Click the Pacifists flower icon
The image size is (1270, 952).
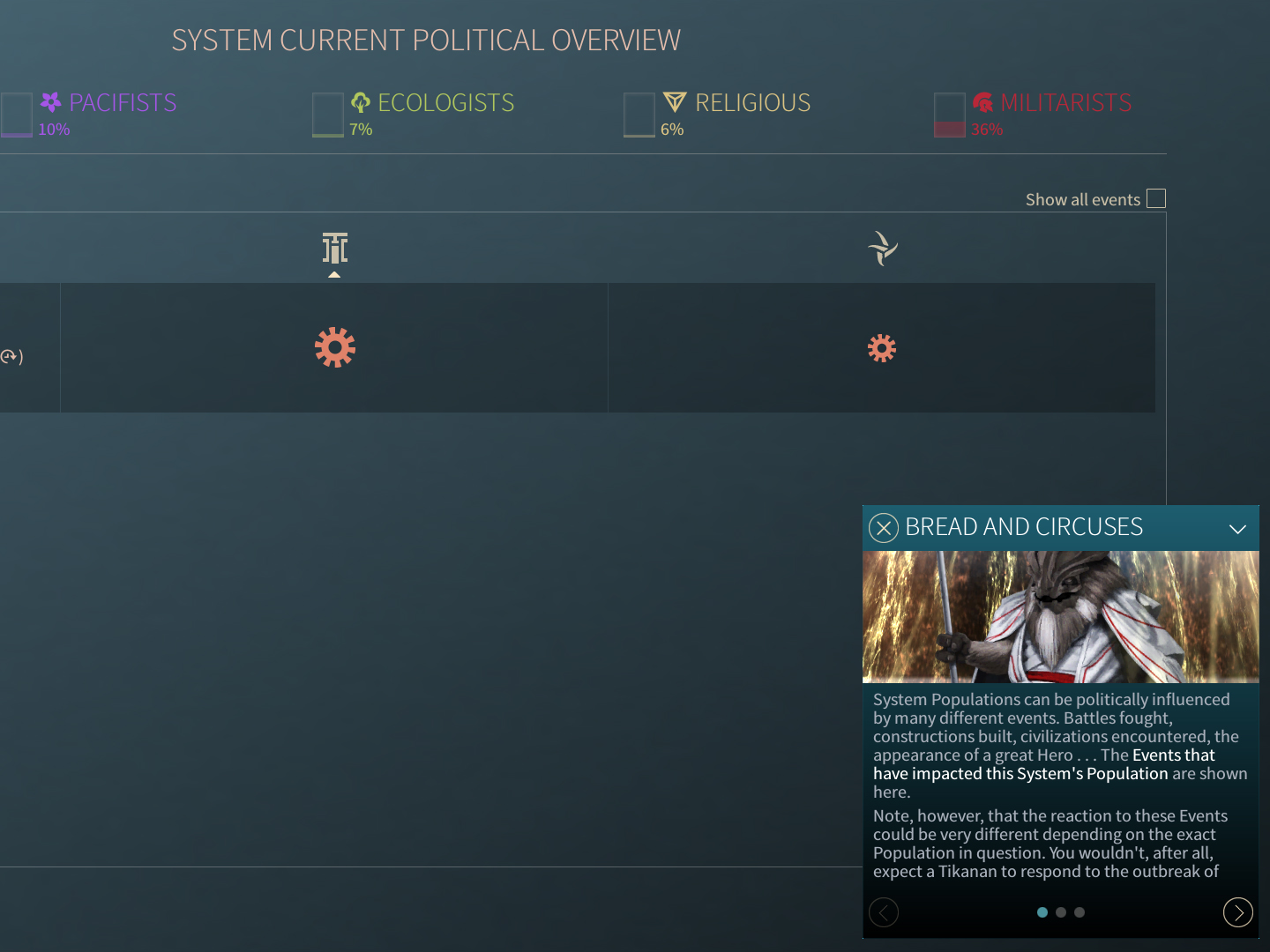click(x=51, y=102)
